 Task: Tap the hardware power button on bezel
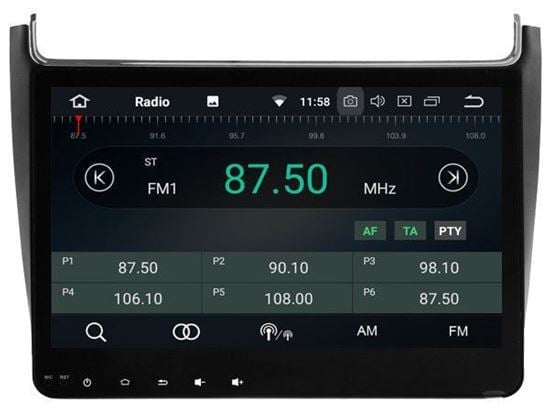[x=87, y=382]
